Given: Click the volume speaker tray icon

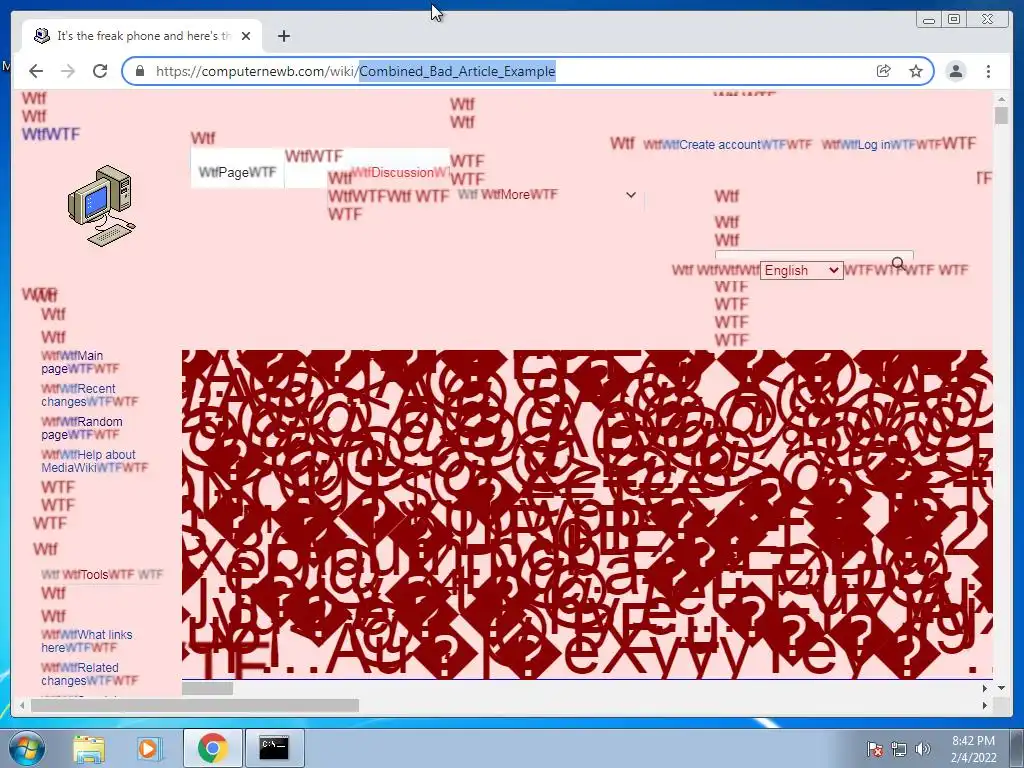Looking at the screenshot, I should click(922, 749).
